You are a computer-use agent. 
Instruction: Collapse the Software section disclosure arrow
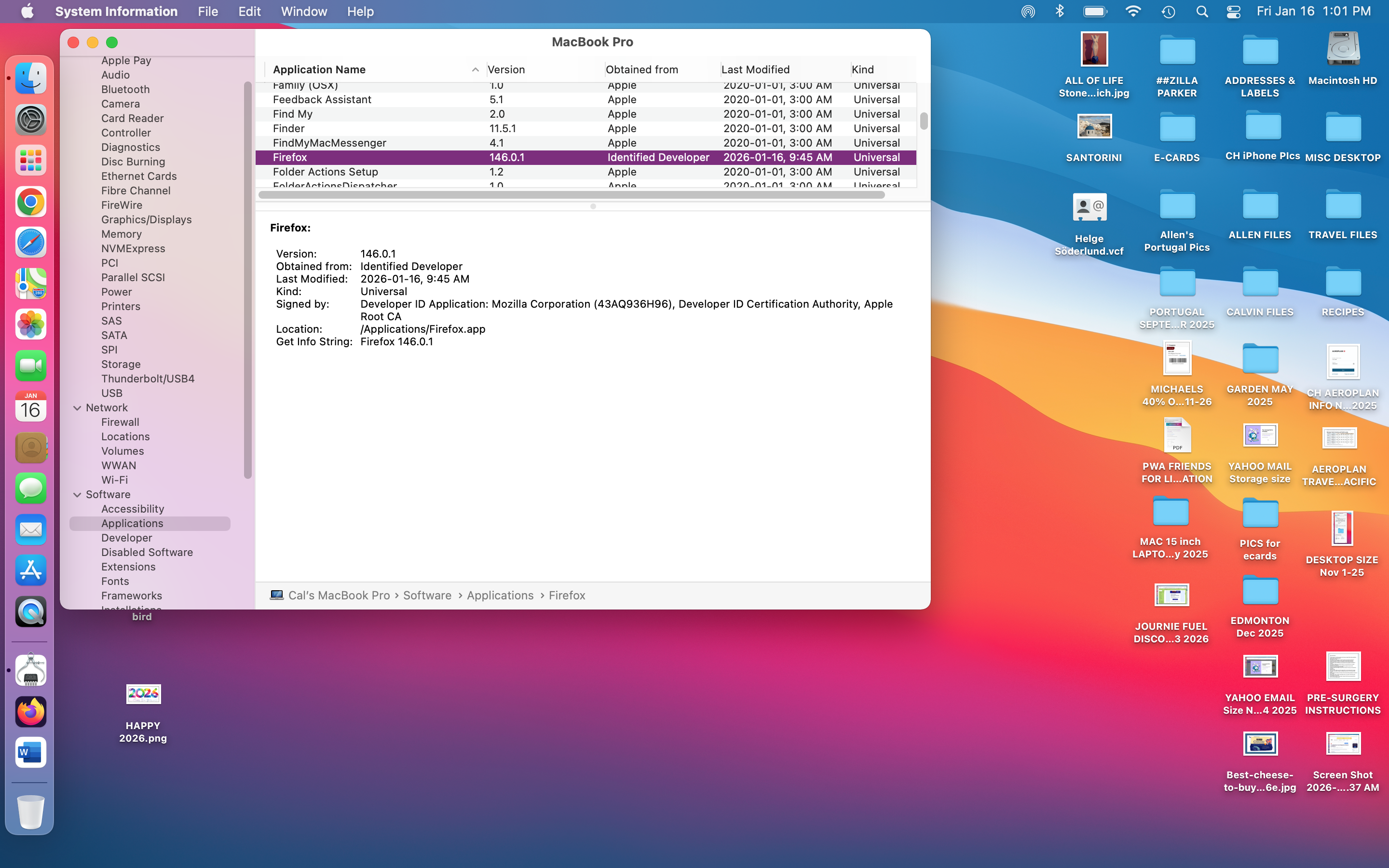pyautogui.click(x=77, y=494)
